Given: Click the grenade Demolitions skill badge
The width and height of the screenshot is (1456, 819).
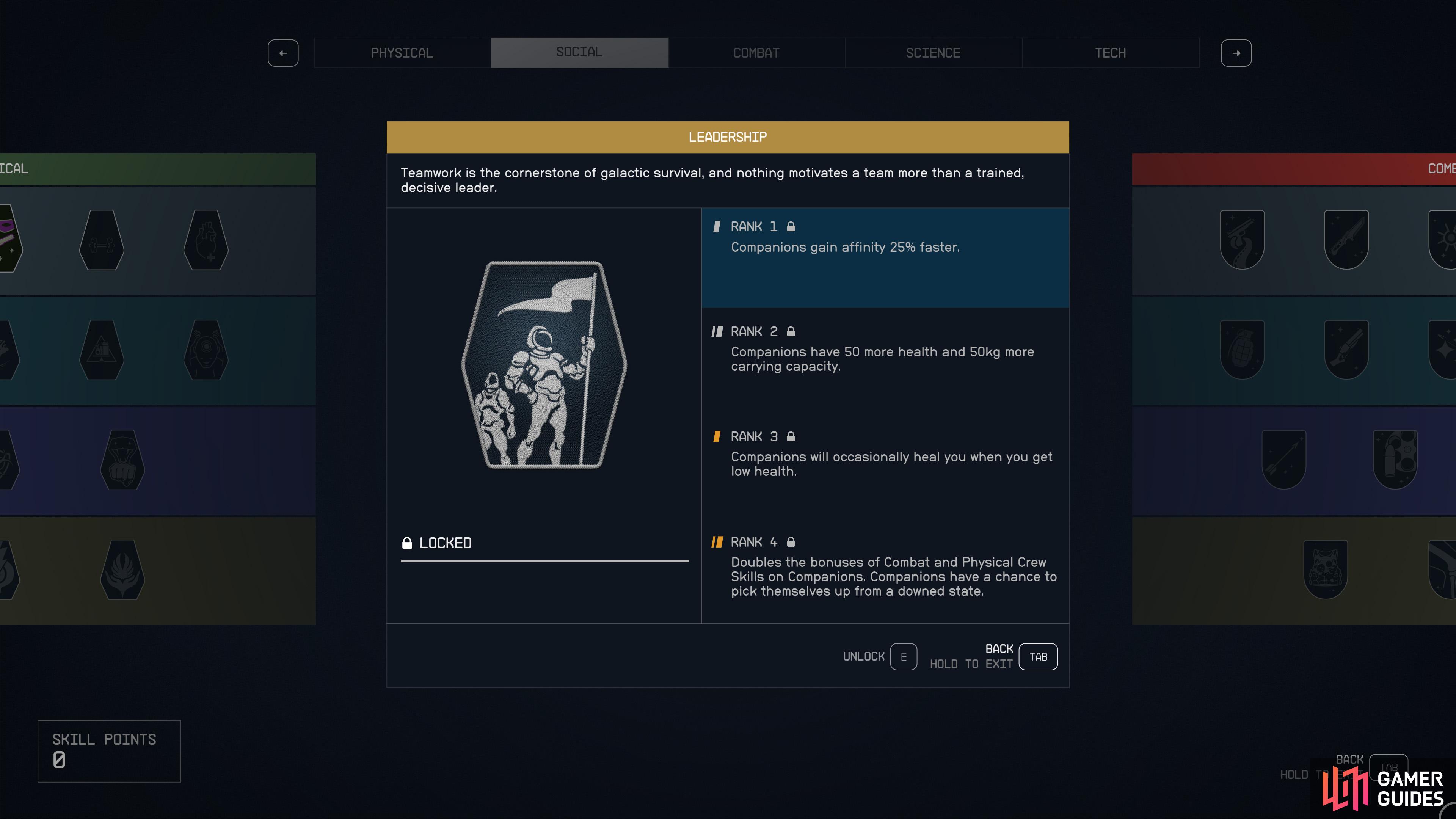Looking at the screenshot, I should pos(1243,350).
